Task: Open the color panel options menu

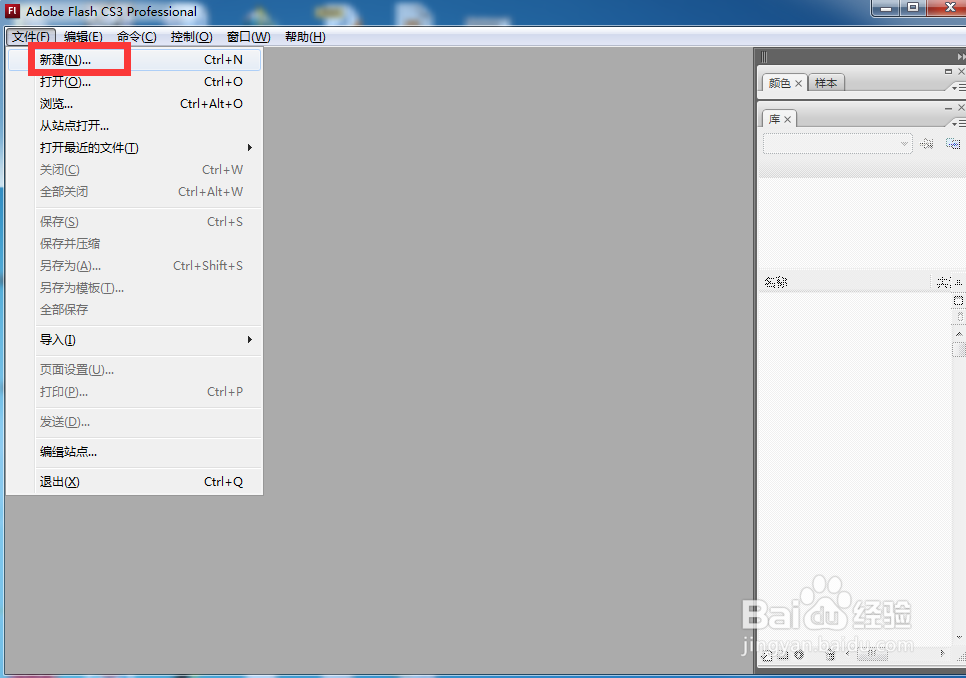Action: pos(959,87)
